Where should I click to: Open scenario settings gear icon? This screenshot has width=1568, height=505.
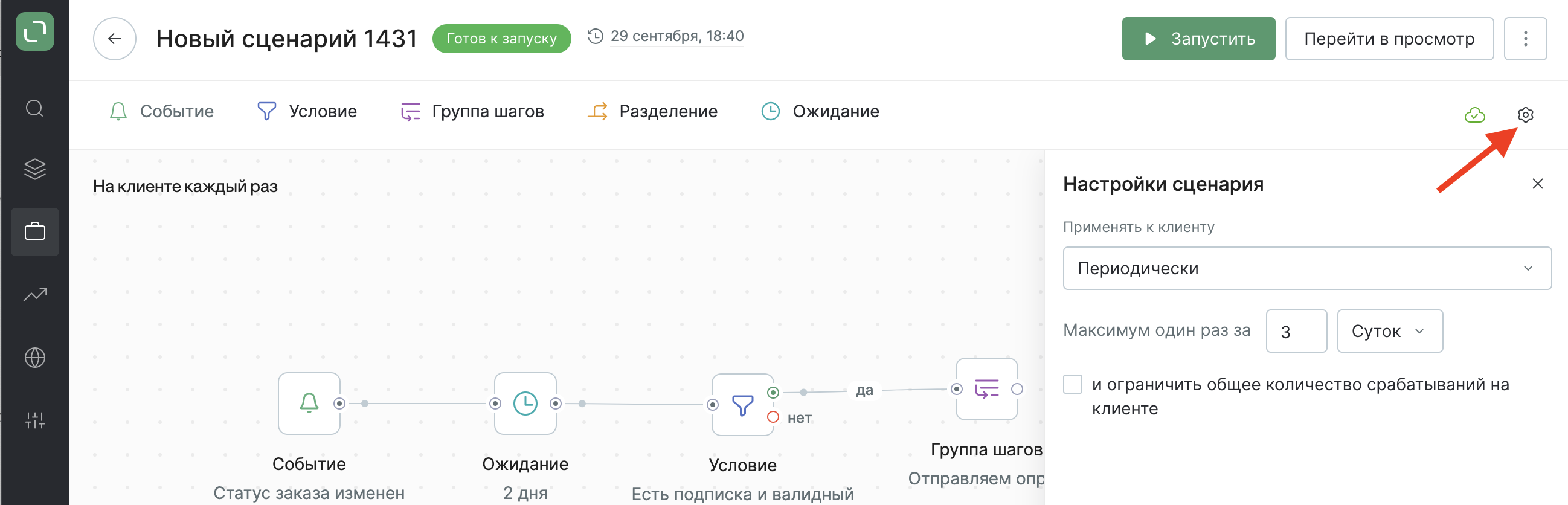(1525, 114)
